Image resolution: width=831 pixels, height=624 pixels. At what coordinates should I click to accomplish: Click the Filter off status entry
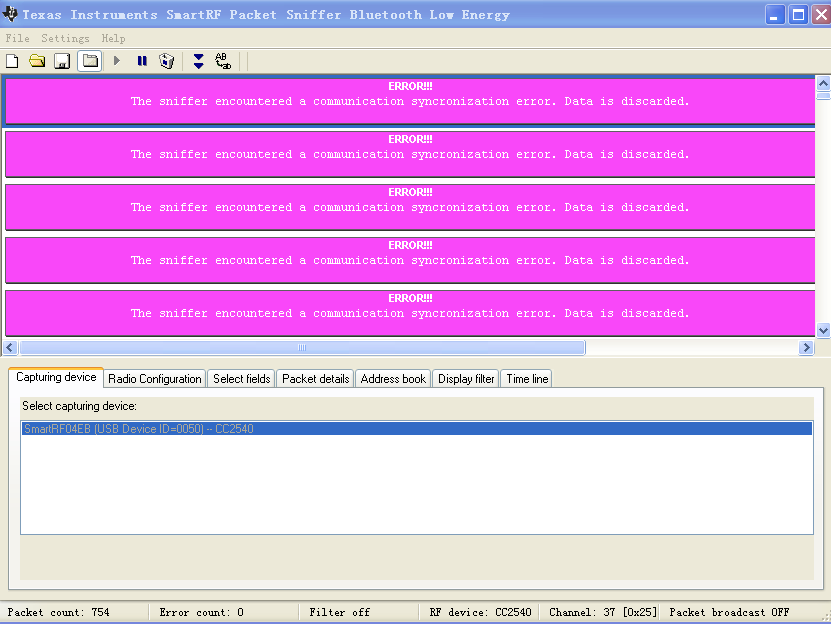click(x=339, y=612)
